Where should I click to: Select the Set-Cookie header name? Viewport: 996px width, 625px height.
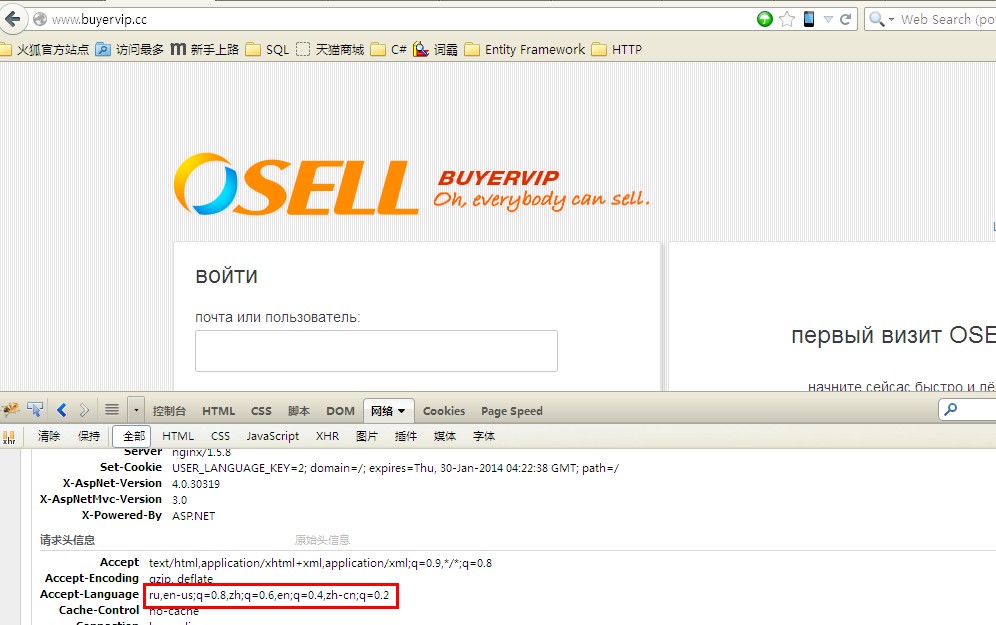point(131,467)
